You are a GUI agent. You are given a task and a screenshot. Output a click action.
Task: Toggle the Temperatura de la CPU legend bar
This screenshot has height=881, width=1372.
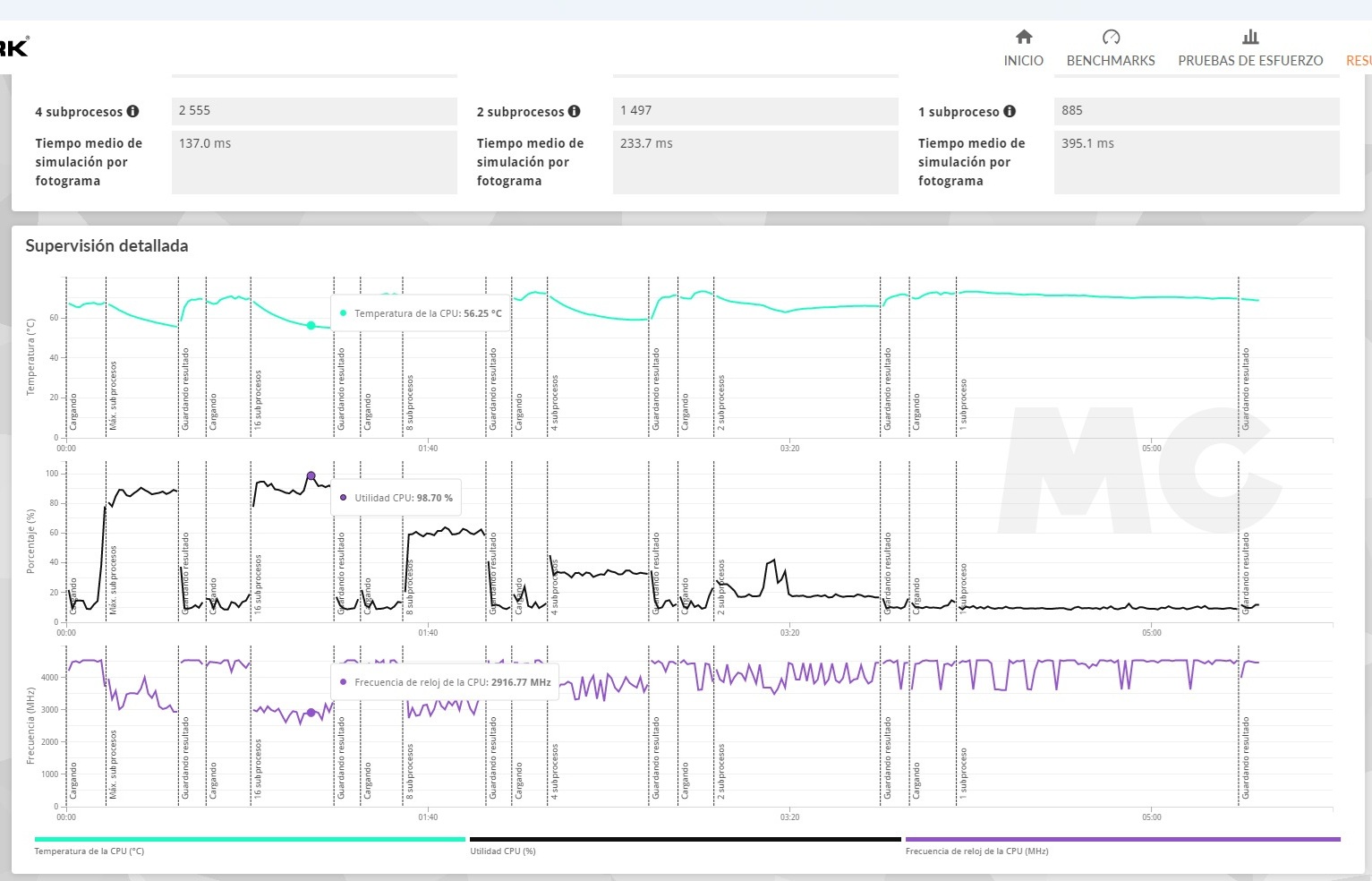[x=250, y=840]
